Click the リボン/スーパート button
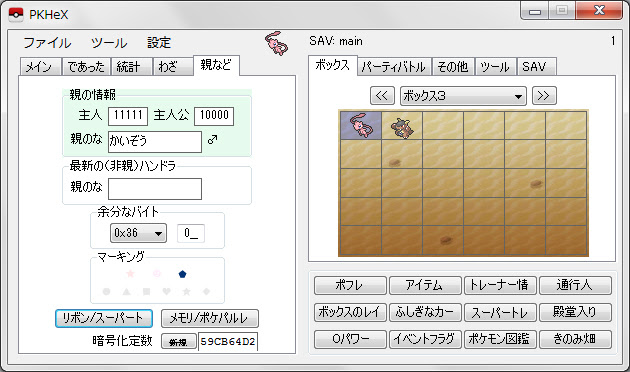630x372 pixels. coord(104,318)
